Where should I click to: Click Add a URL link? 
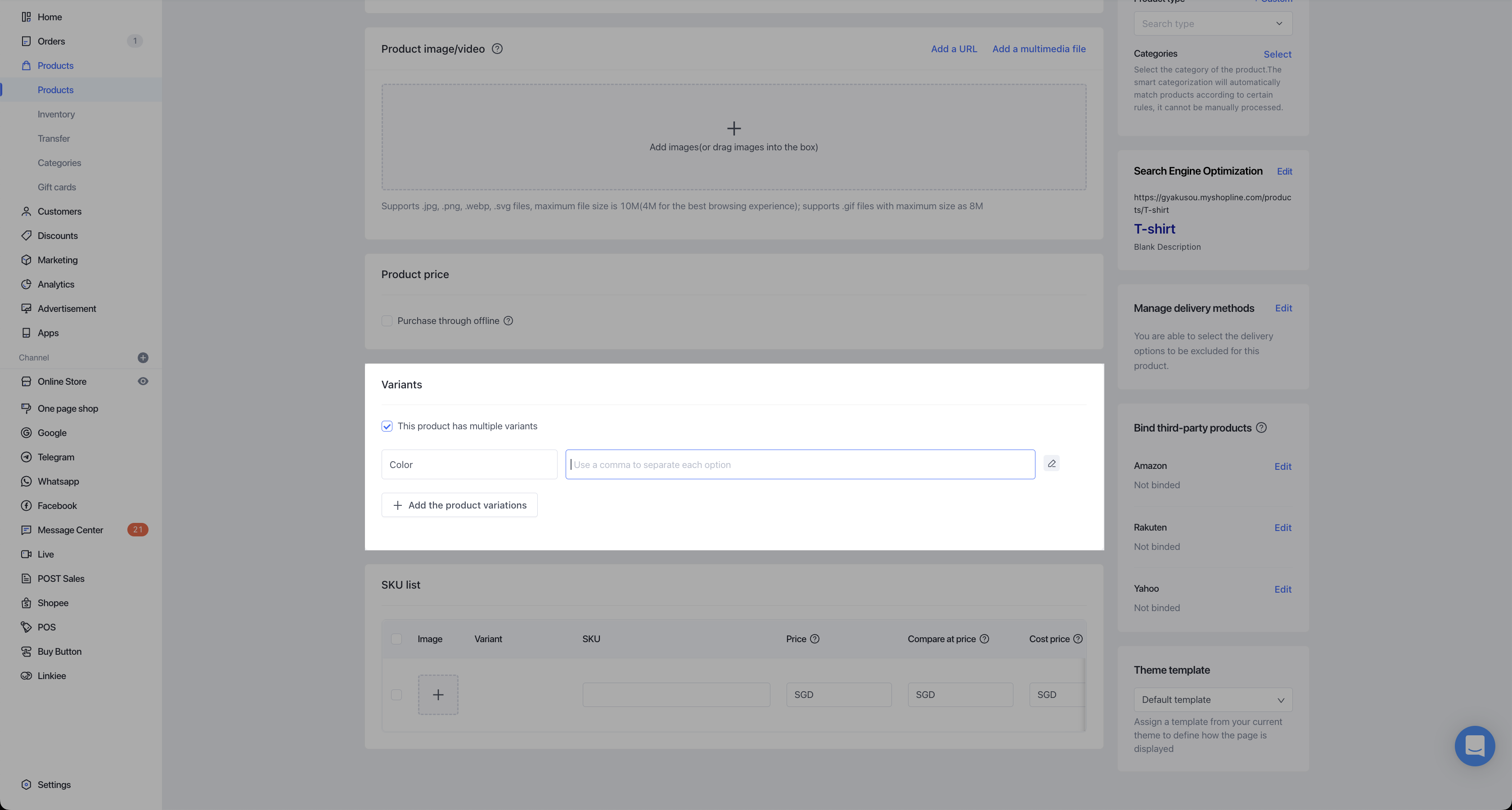point(954,49)
